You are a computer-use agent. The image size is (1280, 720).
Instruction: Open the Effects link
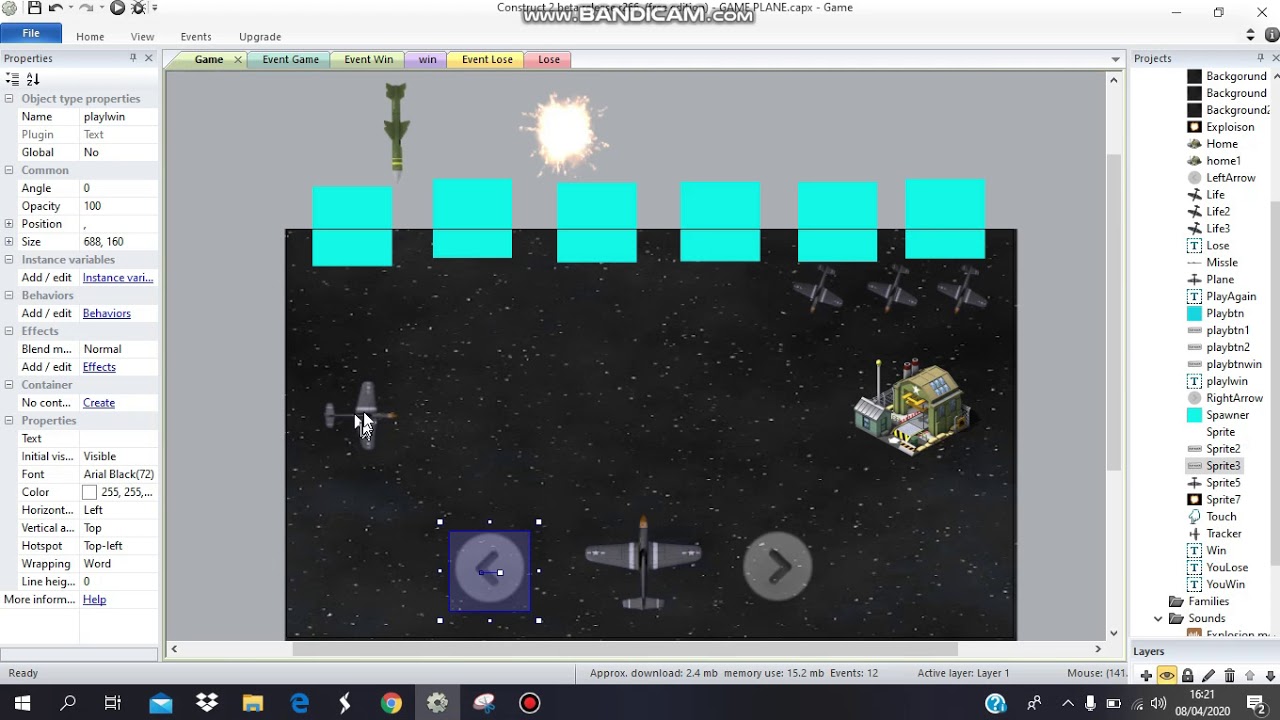(x=99, y=367)
